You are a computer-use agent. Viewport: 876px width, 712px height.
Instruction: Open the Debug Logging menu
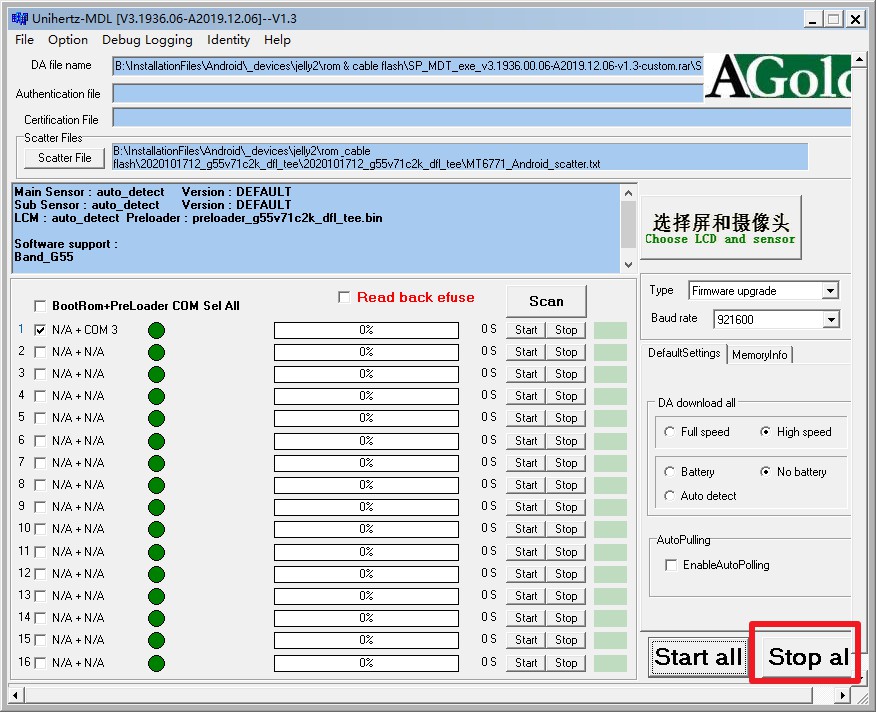point(147,40)
